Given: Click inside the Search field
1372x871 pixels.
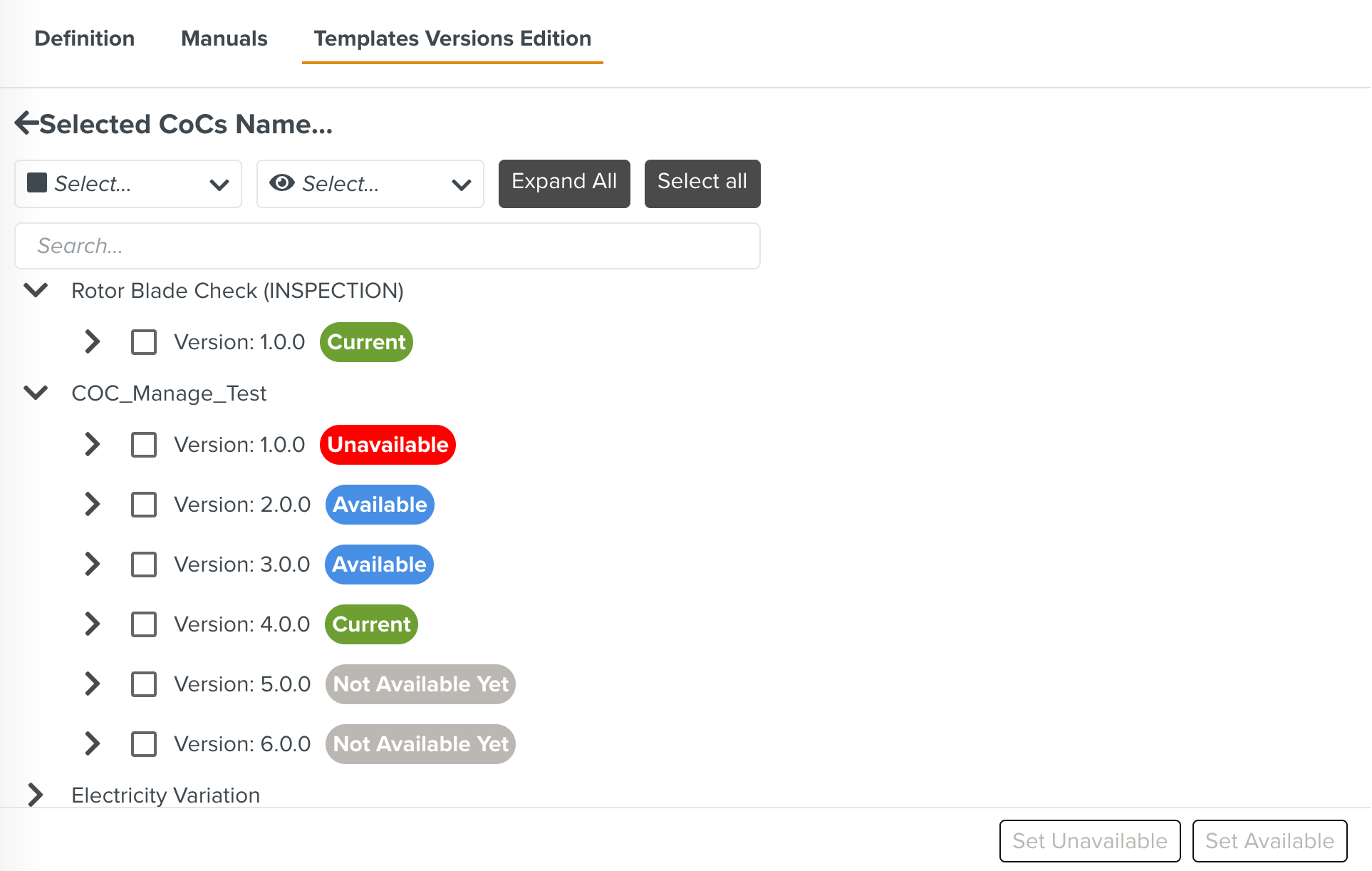Looking at the screenshot, I should [x=386, y=245].
